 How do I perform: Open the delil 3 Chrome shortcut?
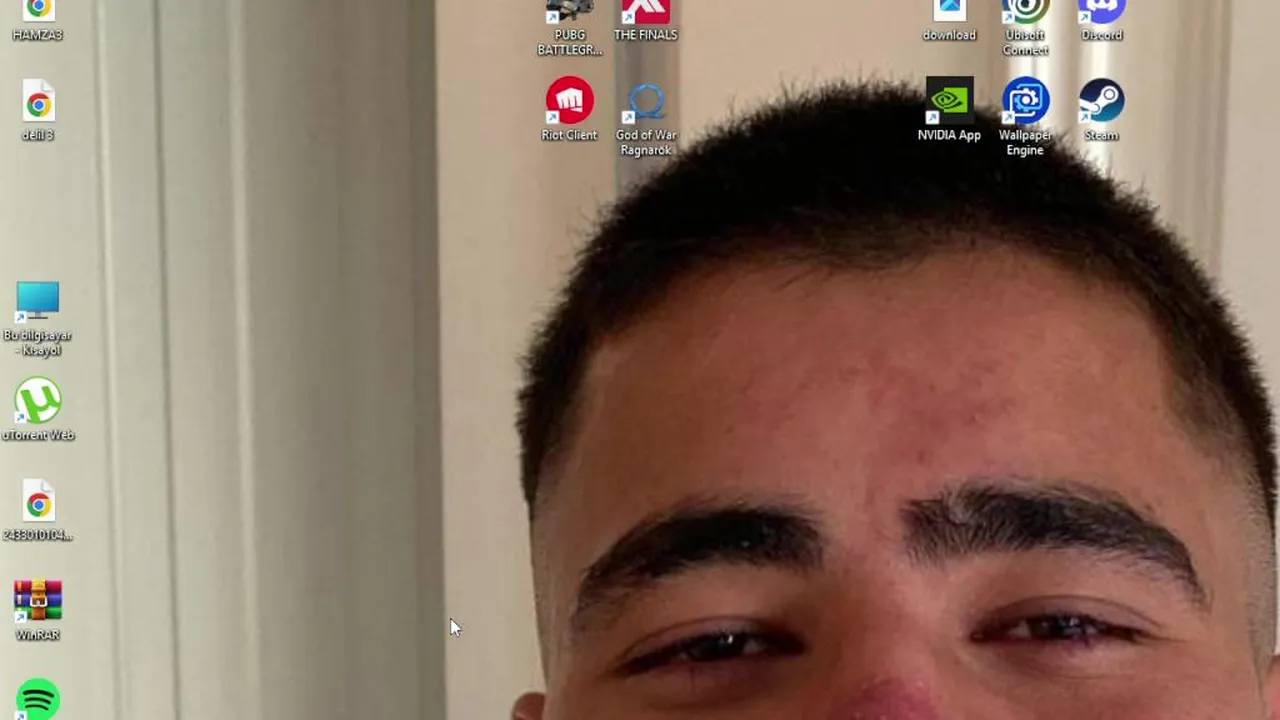pos(38,104)
